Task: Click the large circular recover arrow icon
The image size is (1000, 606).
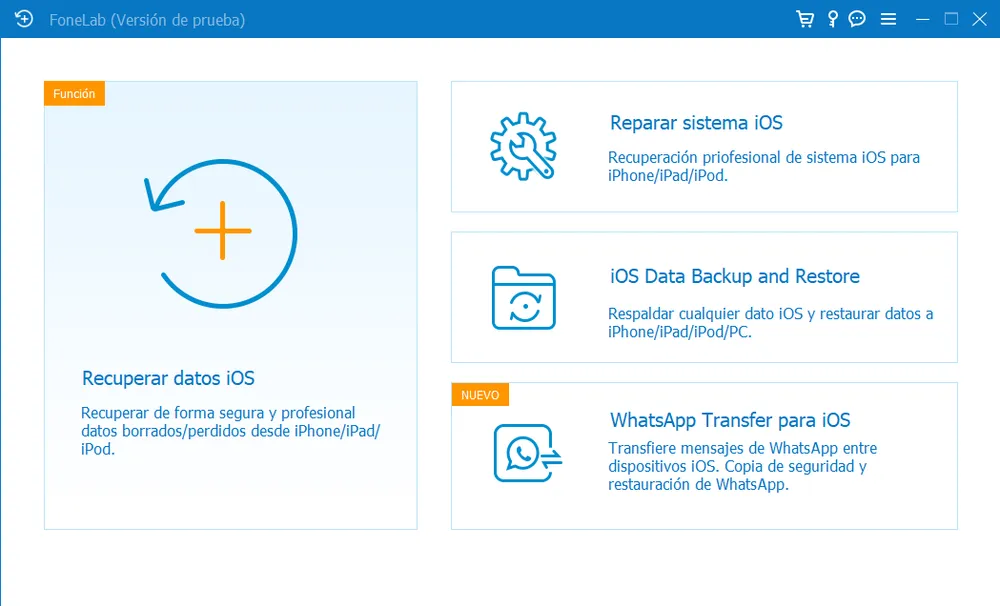Action: click(221, 233)
